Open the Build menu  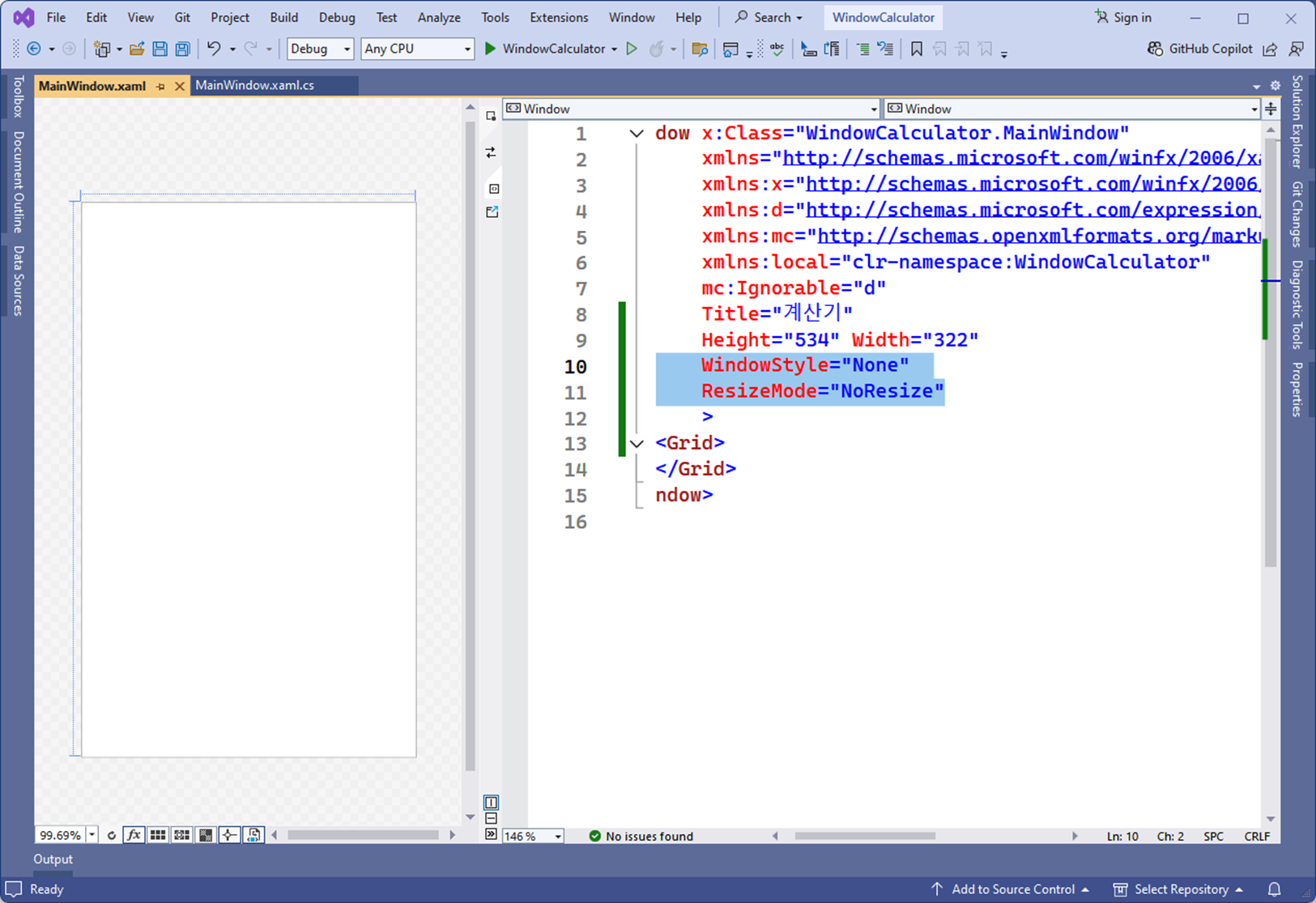(284, 17)
